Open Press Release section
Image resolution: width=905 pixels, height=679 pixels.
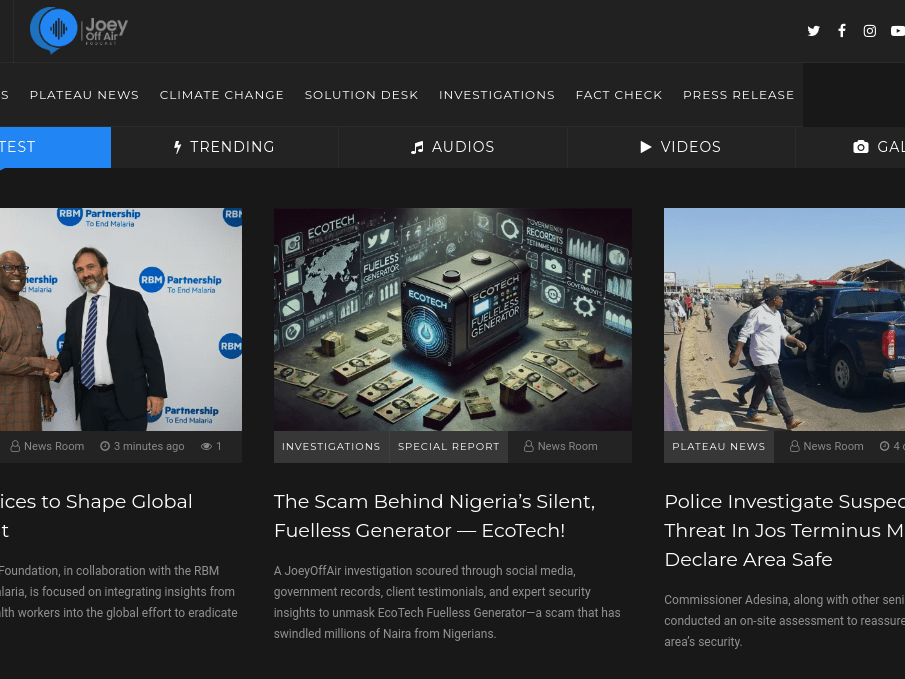[x=738, y=95]
